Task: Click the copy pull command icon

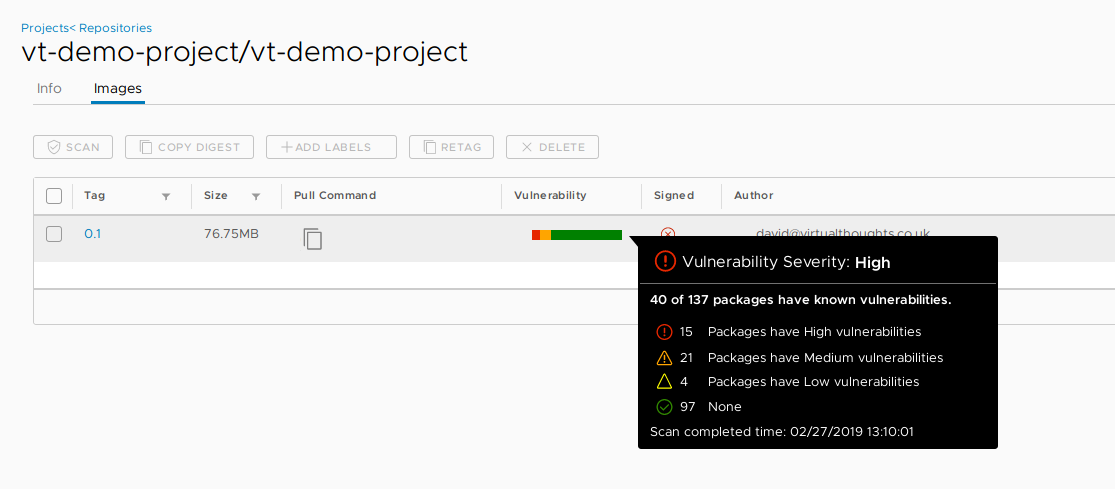Action: pyautogui.click(x=313, y=239)
